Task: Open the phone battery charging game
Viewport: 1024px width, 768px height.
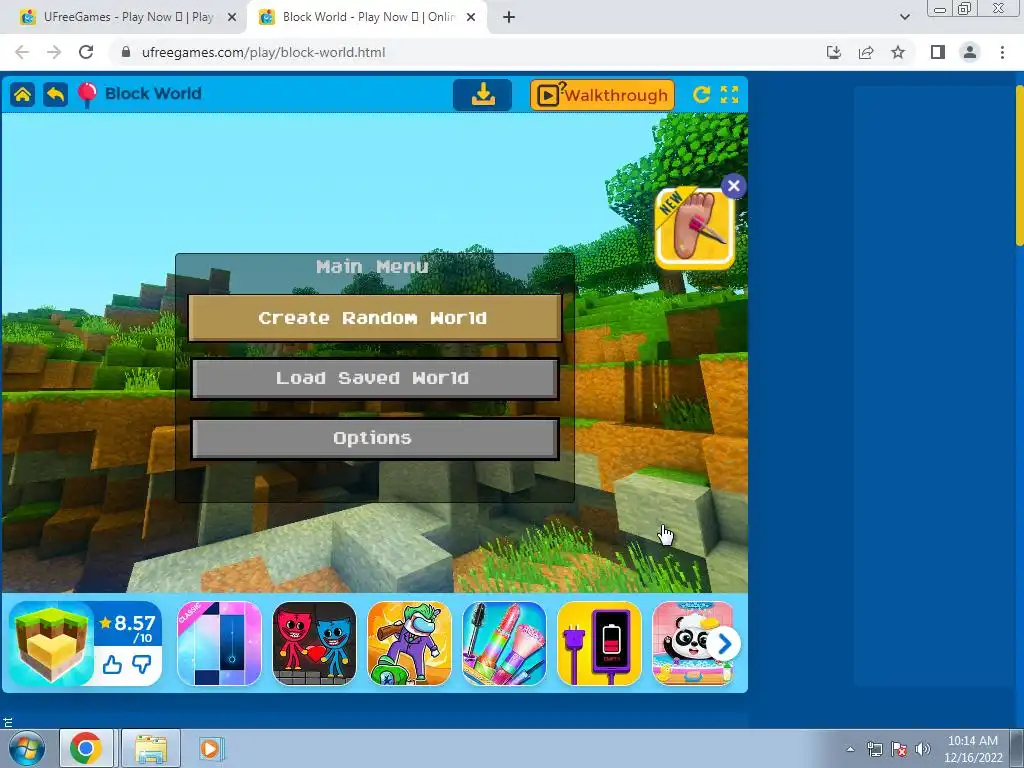Action: coord(600,644)
